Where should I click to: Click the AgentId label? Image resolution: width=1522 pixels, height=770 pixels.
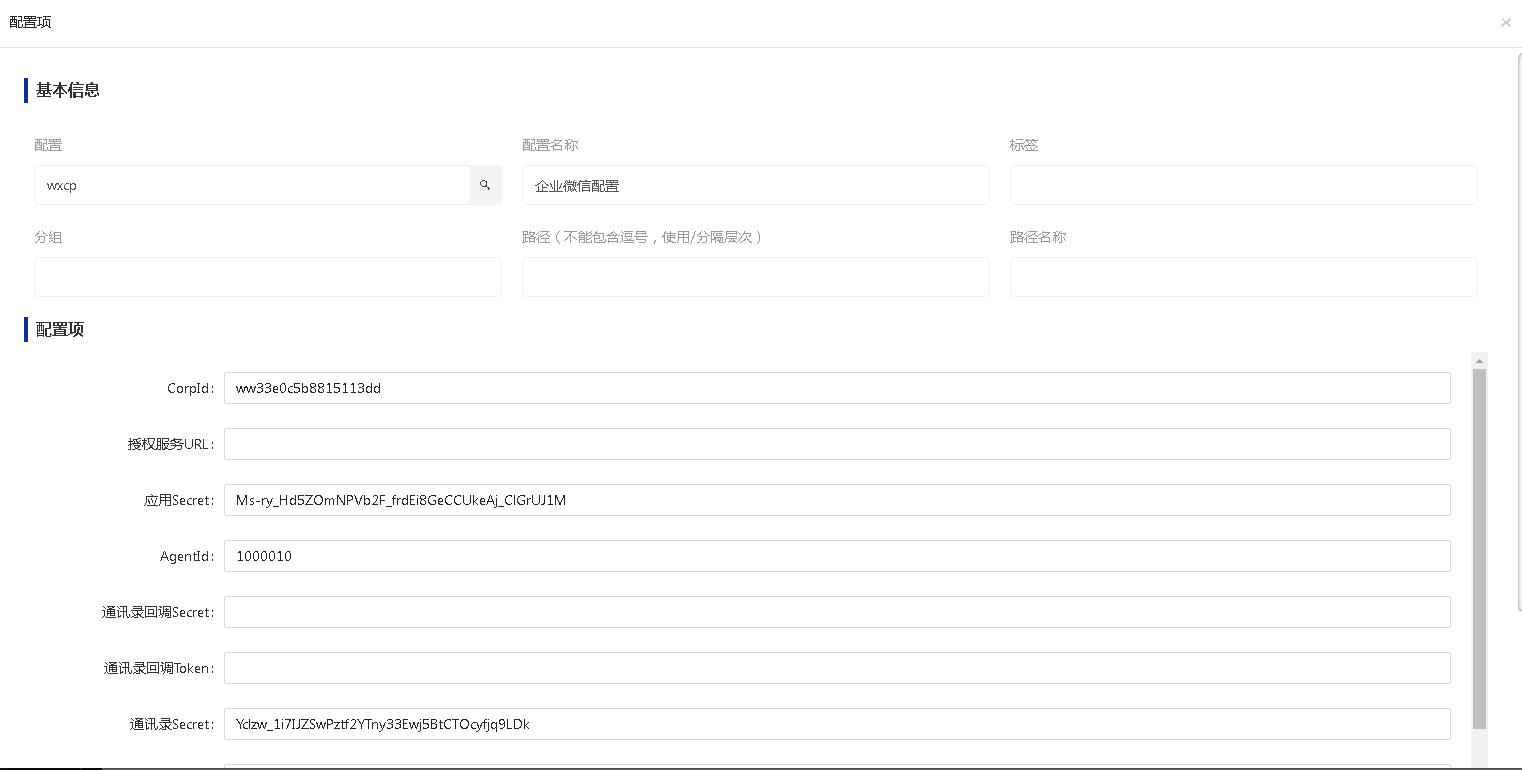coord(187,556)
